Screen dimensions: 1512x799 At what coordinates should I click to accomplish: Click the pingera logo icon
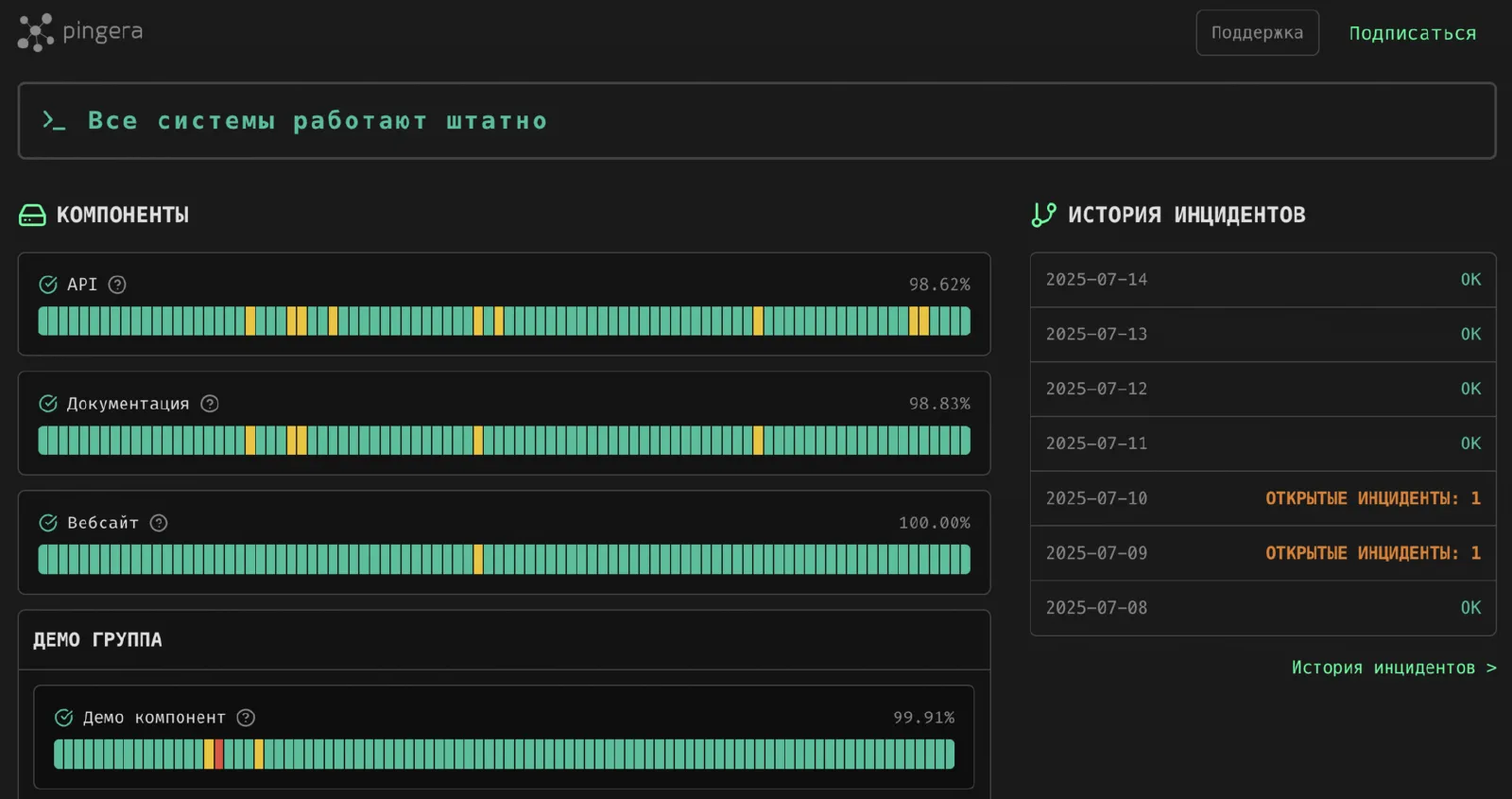(x=35, y=33)
